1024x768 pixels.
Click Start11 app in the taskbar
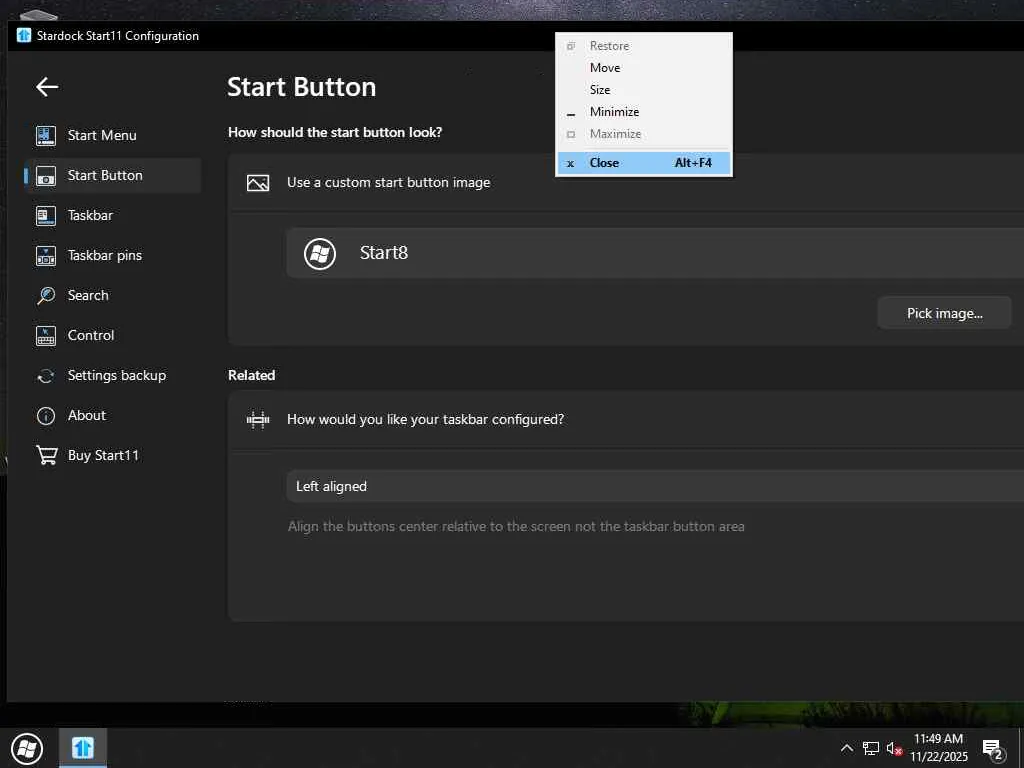point(83,748)
